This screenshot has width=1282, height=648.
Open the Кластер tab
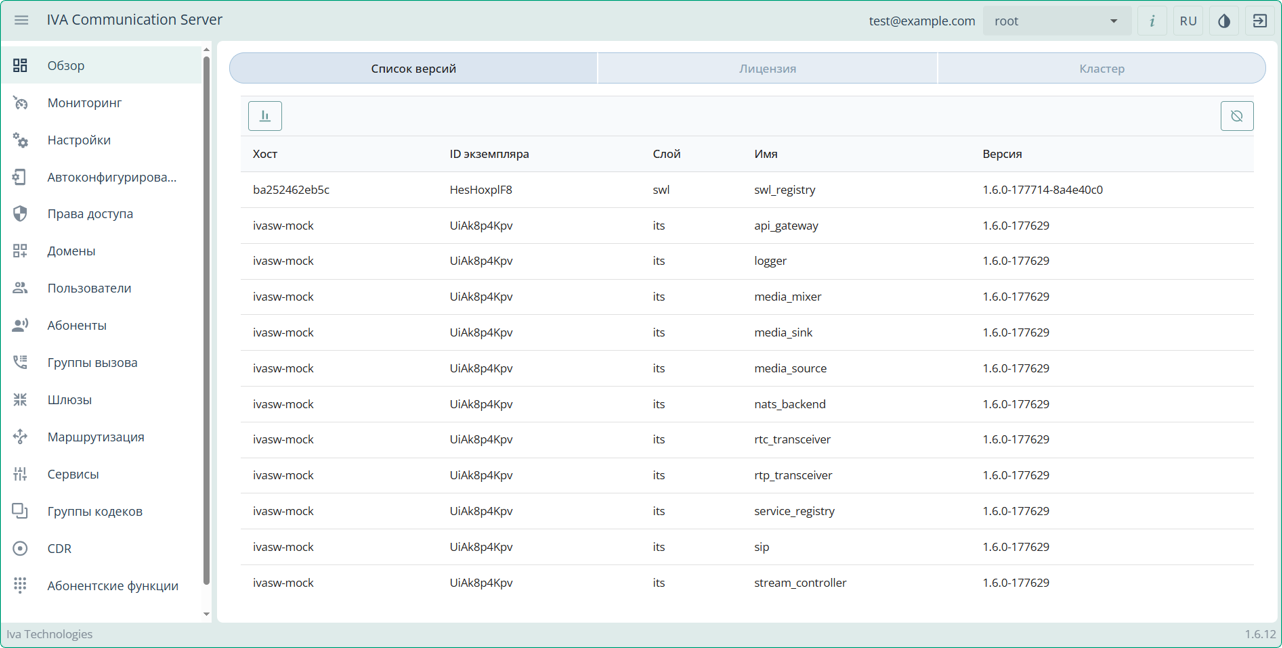tap(1101, 68)
